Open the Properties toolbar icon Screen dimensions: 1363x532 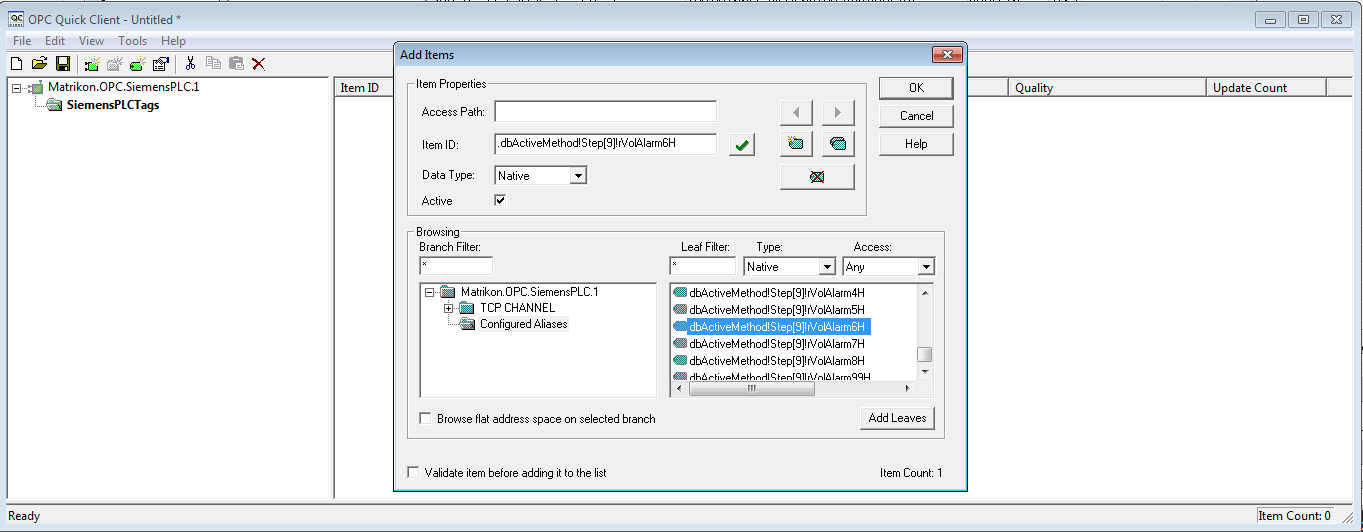pos(160,64)
